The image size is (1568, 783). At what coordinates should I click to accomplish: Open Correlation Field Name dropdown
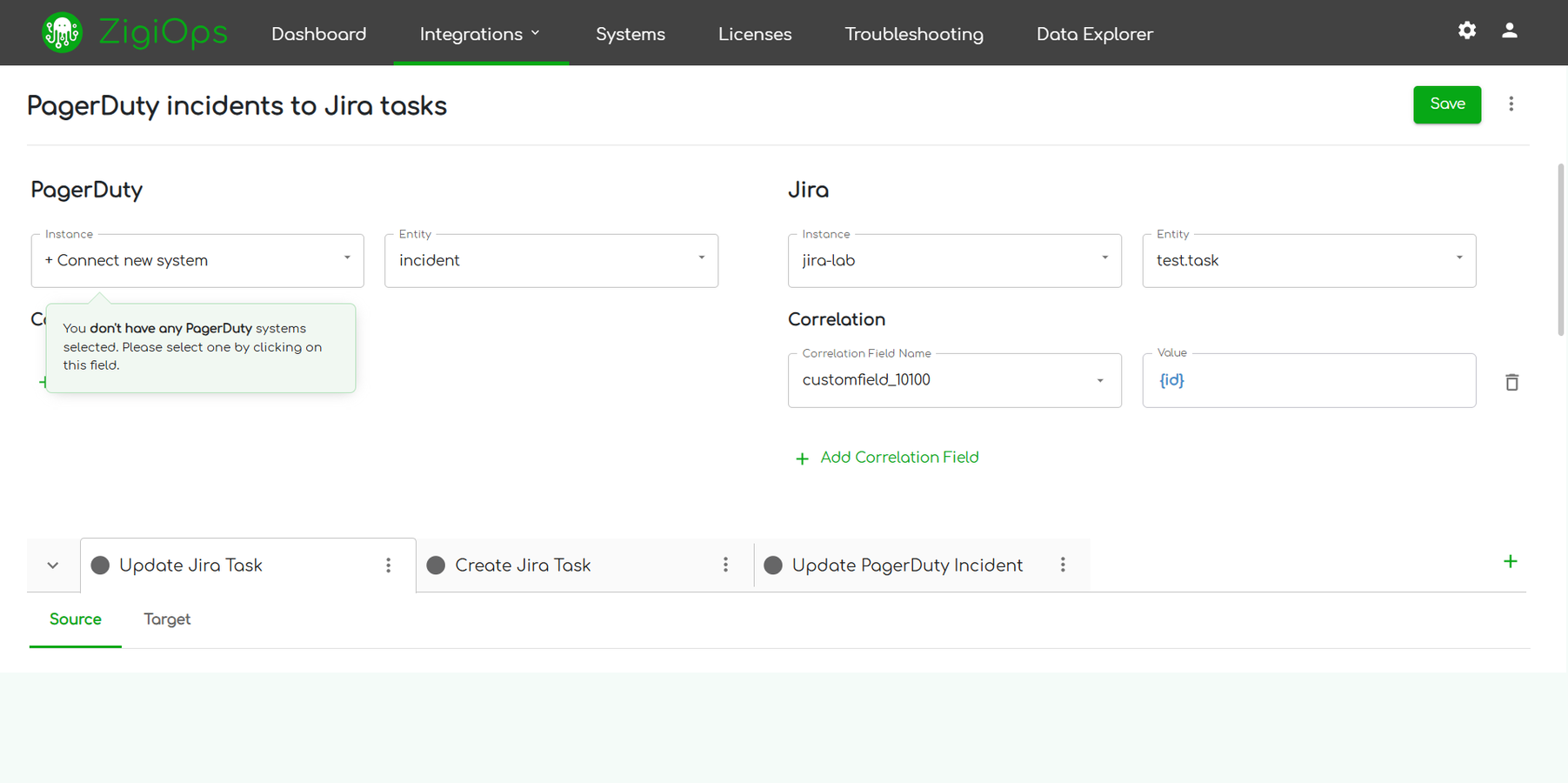click(954, 380)
